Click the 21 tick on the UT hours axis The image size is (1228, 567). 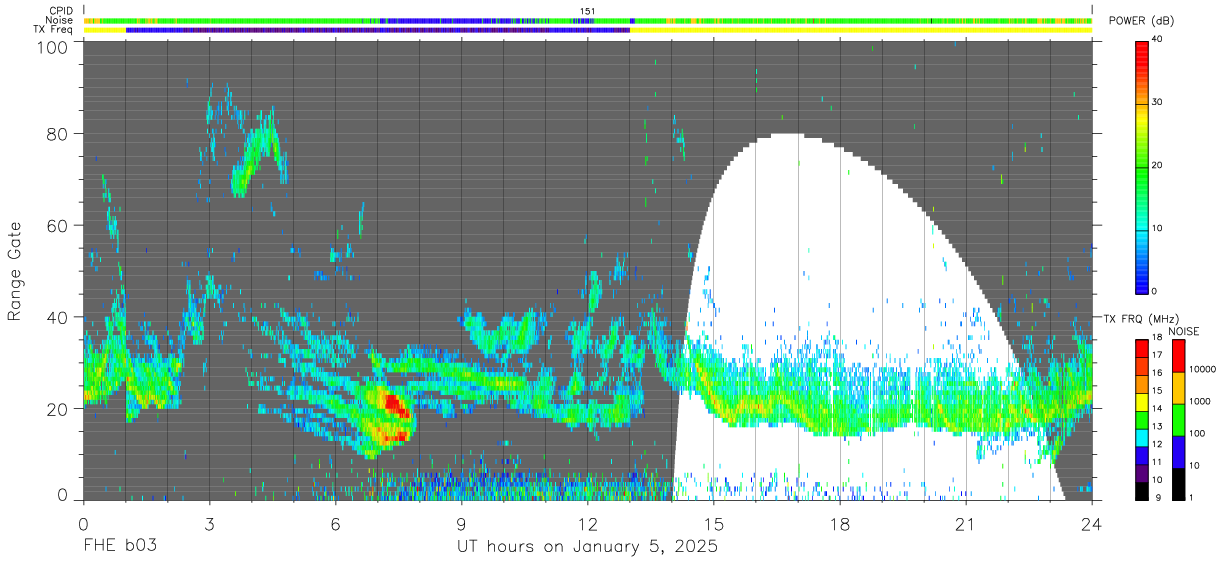pyautogui.click(x=966, y=524)
